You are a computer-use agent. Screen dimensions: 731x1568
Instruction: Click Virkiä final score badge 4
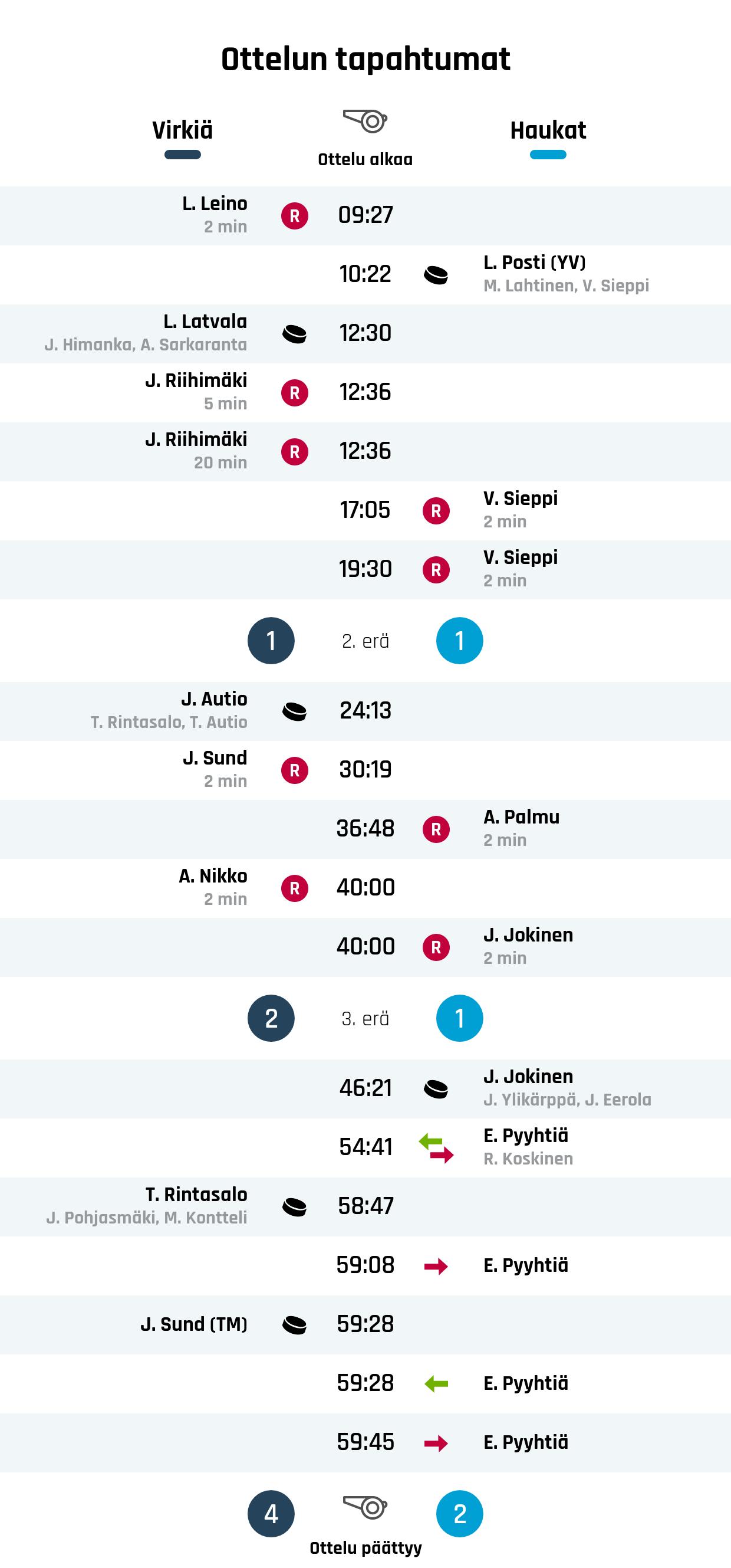click(x=271, y=1514)
